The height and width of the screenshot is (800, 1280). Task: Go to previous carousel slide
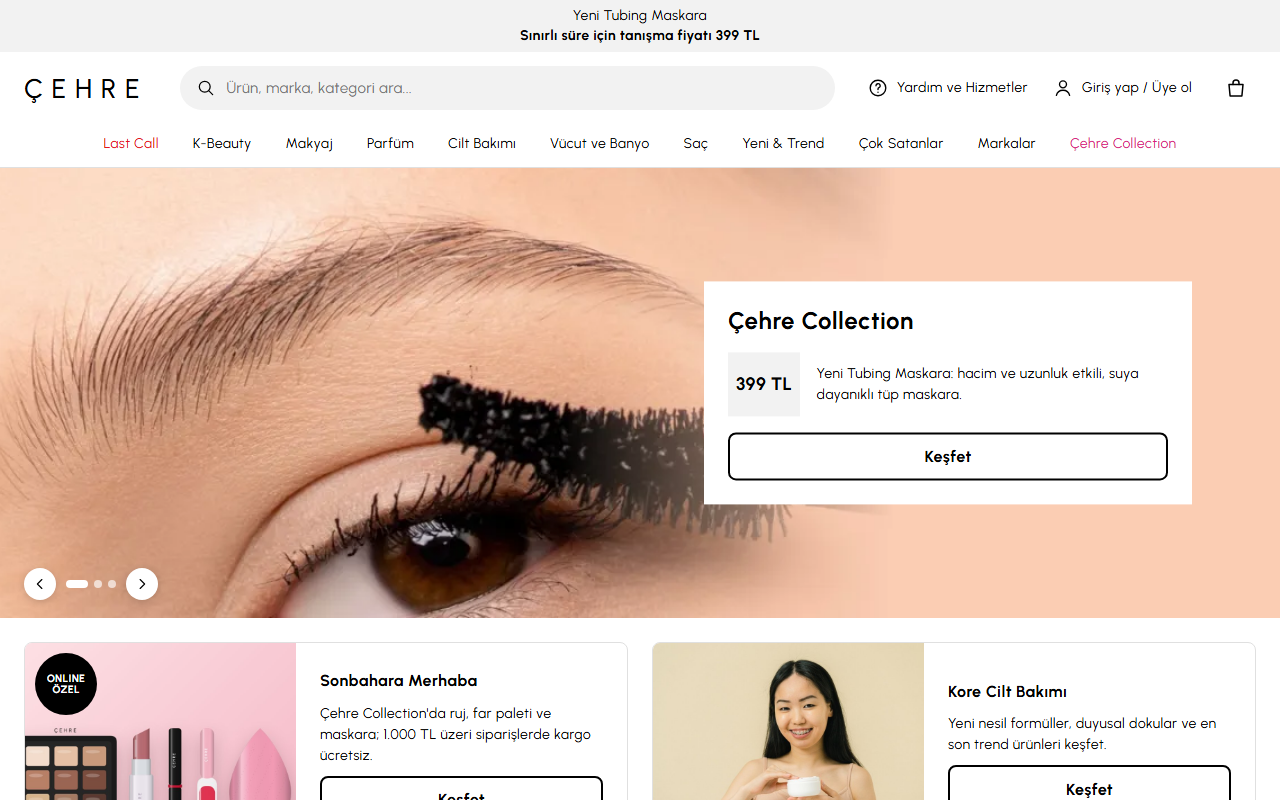40,584
